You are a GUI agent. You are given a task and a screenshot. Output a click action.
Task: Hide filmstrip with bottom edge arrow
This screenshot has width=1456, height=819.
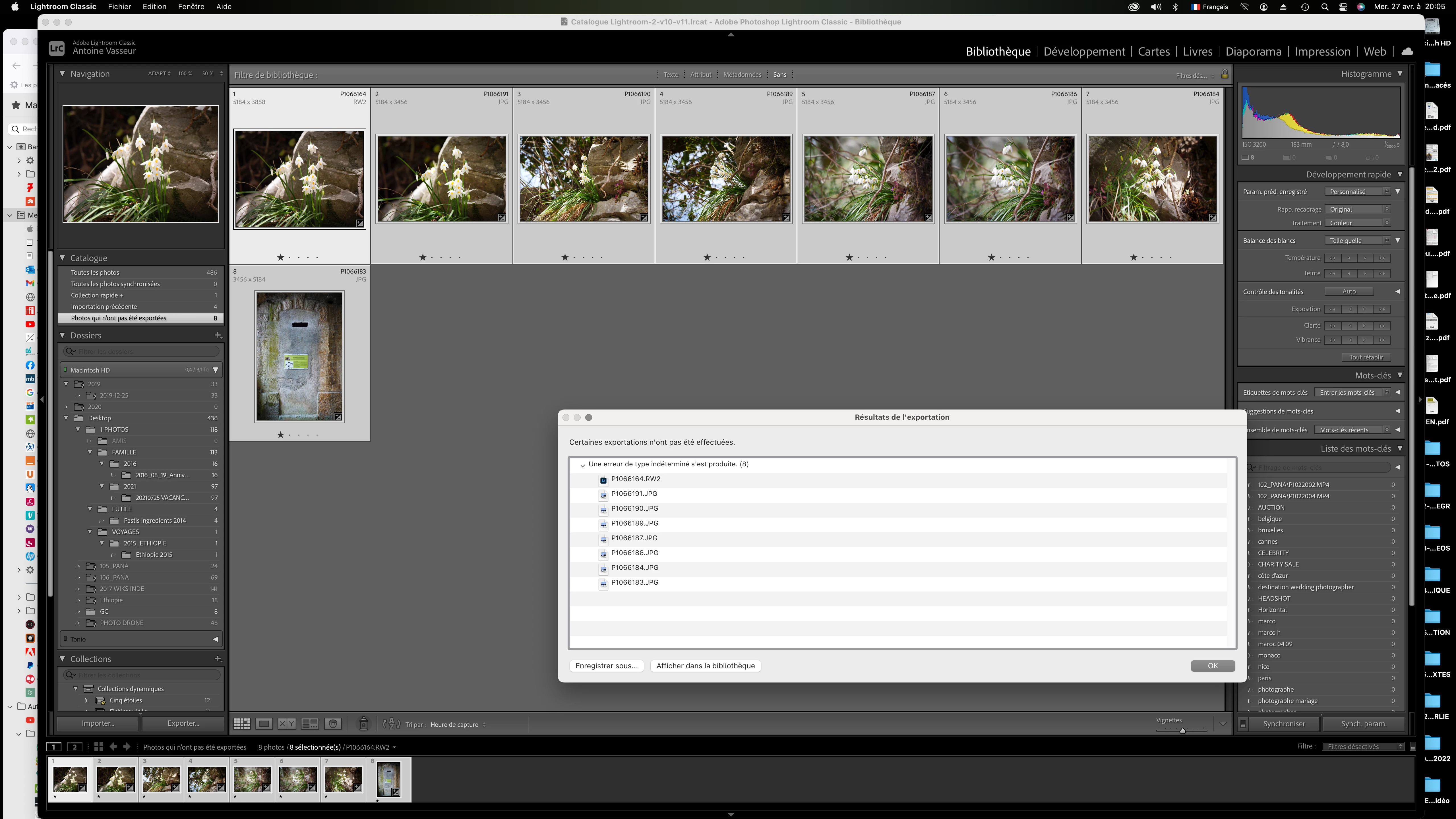coord(731,814)
